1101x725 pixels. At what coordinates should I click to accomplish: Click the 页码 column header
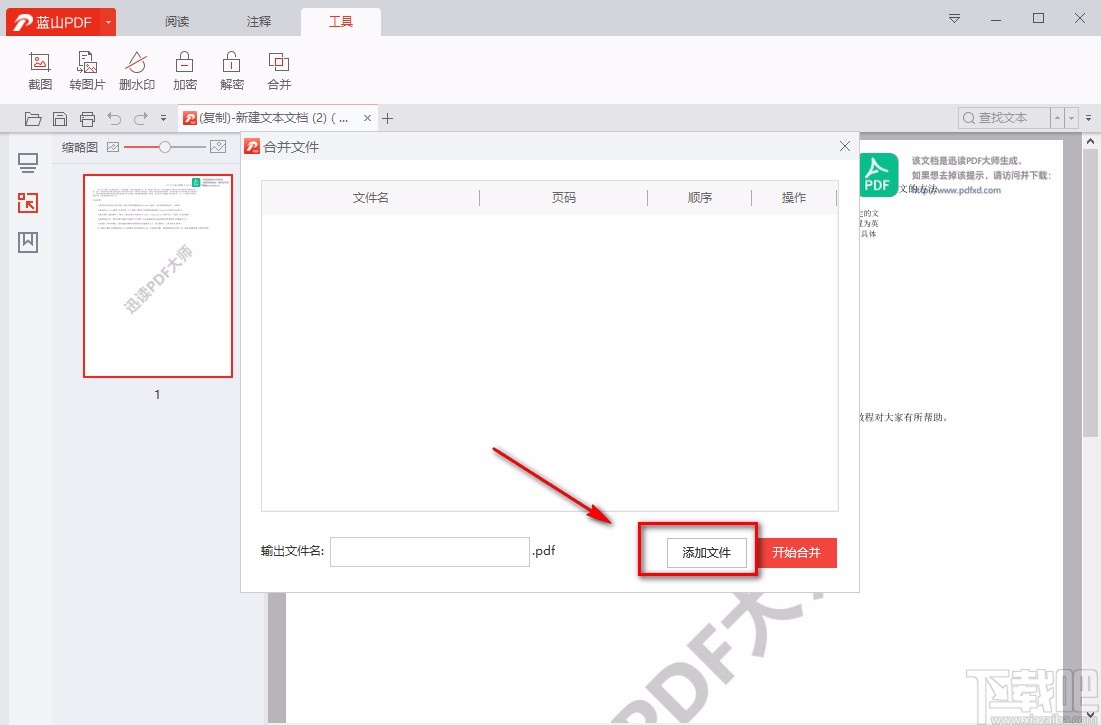pos(564,197)
